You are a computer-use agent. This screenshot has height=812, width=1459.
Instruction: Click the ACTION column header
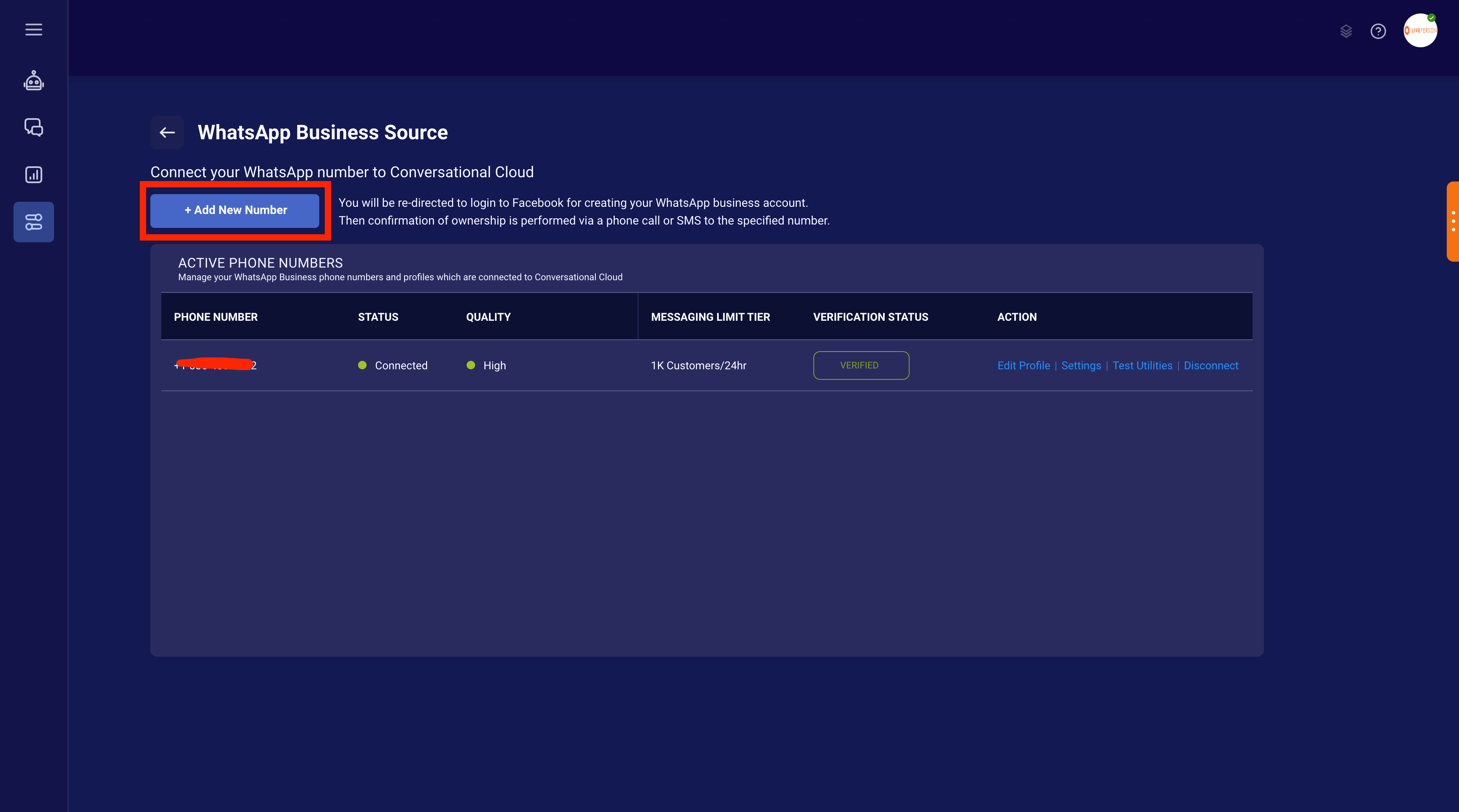(1017, 317)
